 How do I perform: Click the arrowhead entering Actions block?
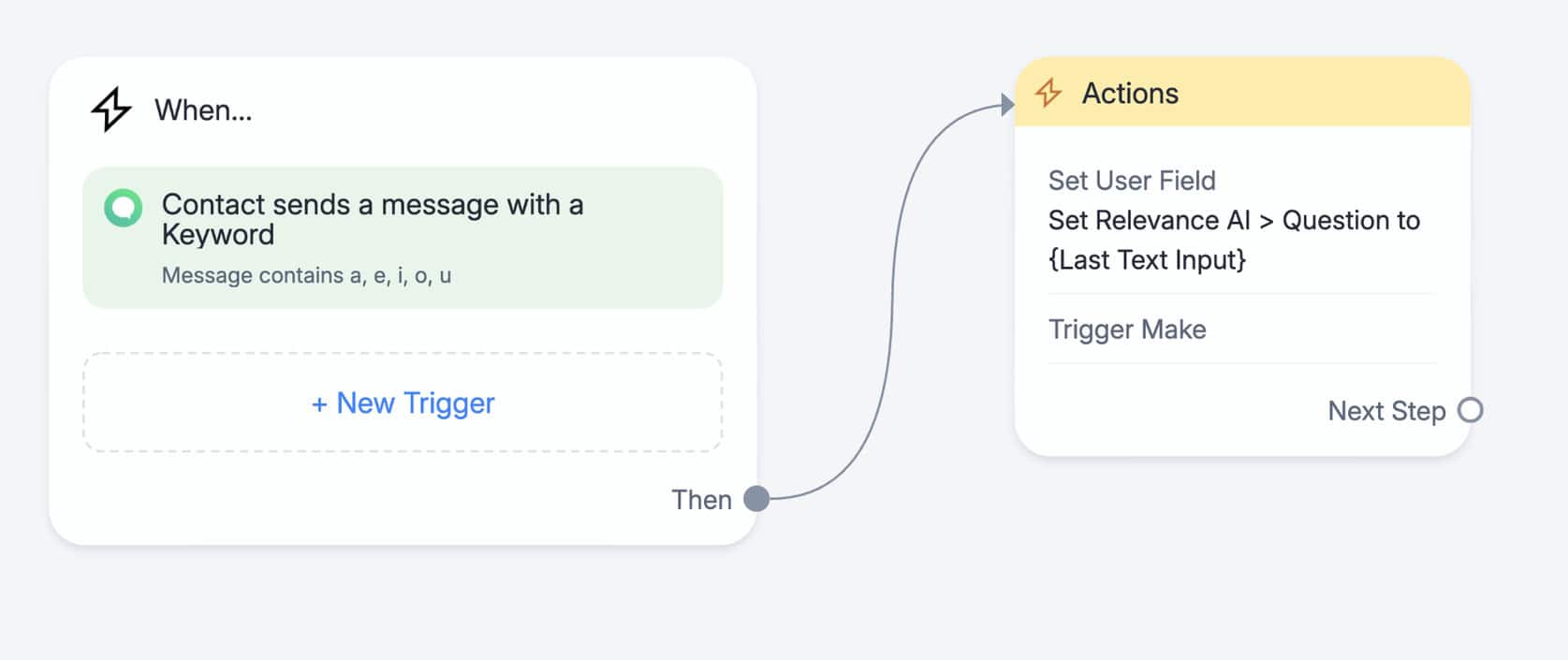1007,104
